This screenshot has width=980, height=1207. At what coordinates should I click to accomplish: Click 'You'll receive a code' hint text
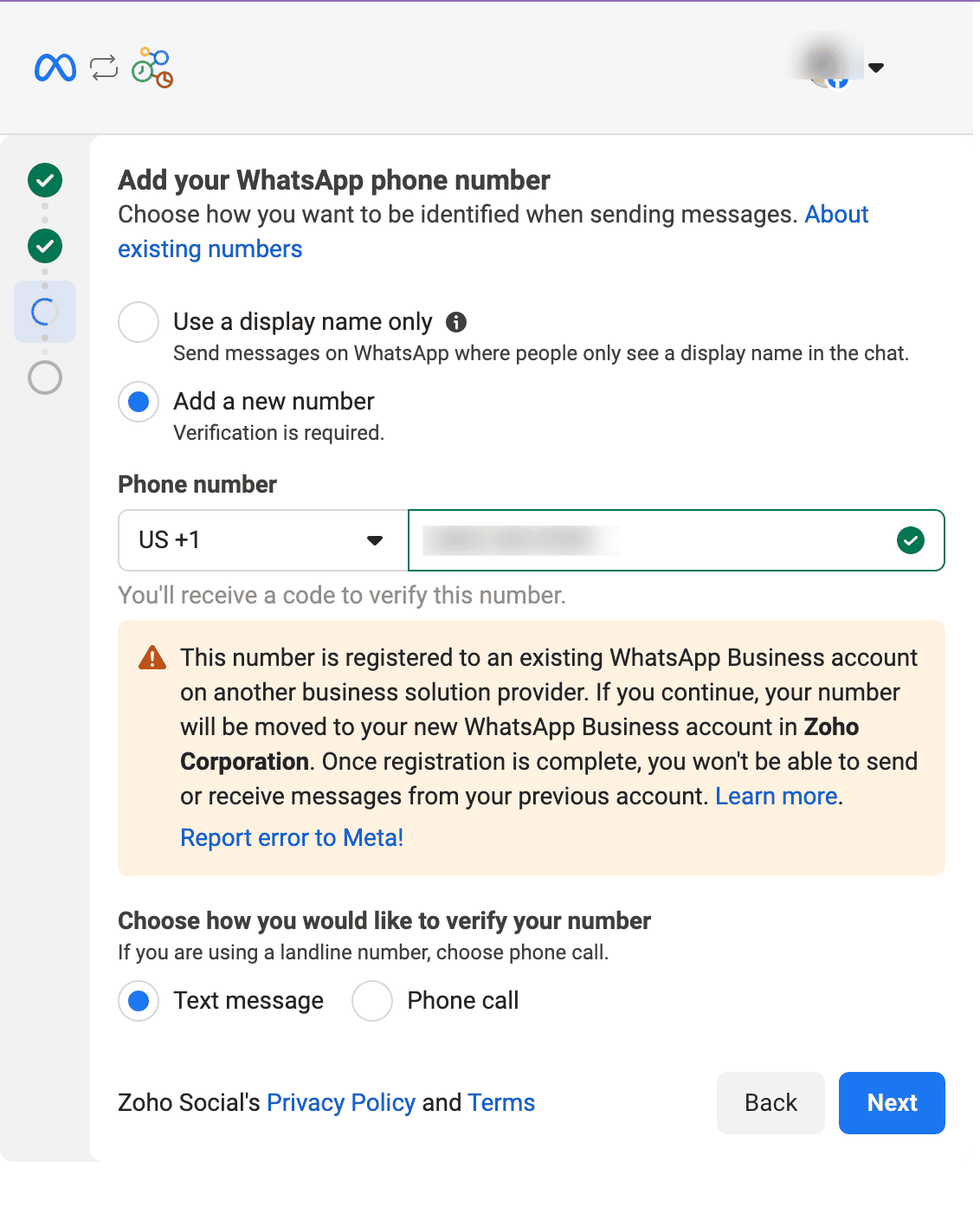(x=342, y=596)
